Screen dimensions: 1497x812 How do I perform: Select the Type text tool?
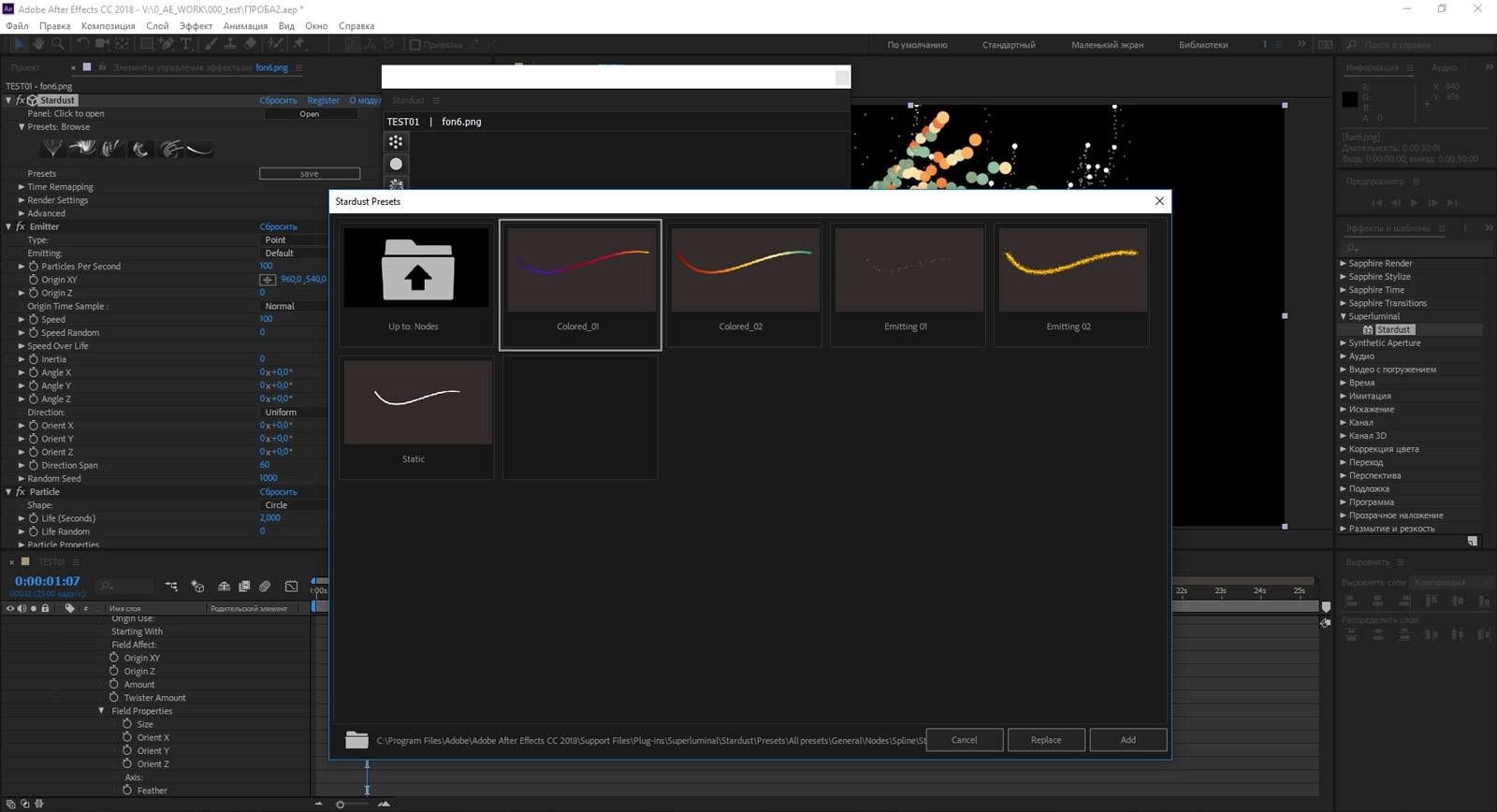click(186, 44)
